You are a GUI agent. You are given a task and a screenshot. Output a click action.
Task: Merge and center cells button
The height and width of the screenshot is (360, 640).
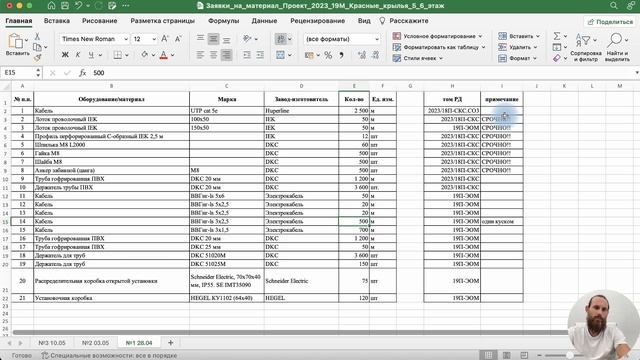click(x=280, y=55)
